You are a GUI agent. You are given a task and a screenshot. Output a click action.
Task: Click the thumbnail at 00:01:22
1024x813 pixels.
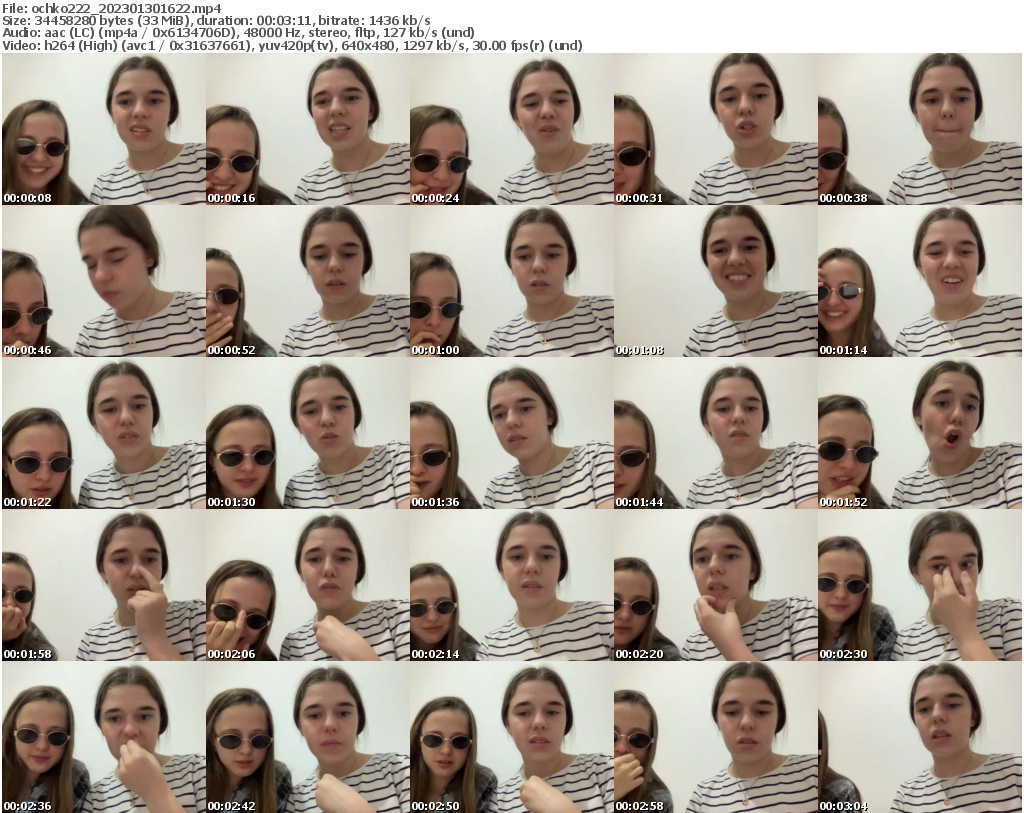tap(103, 434)
